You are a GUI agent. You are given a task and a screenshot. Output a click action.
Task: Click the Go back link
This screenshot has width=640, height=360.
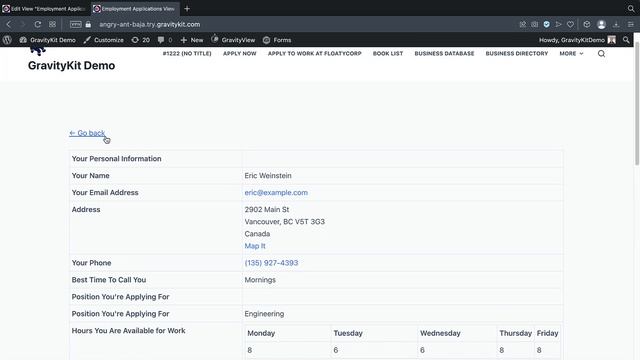point(87,133)
